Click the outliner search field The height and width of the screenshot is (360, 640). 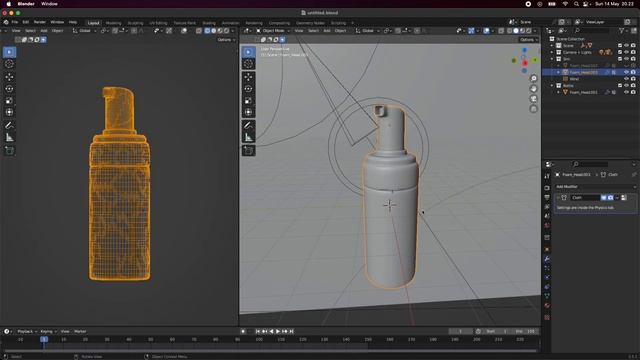tap(592, 31)
